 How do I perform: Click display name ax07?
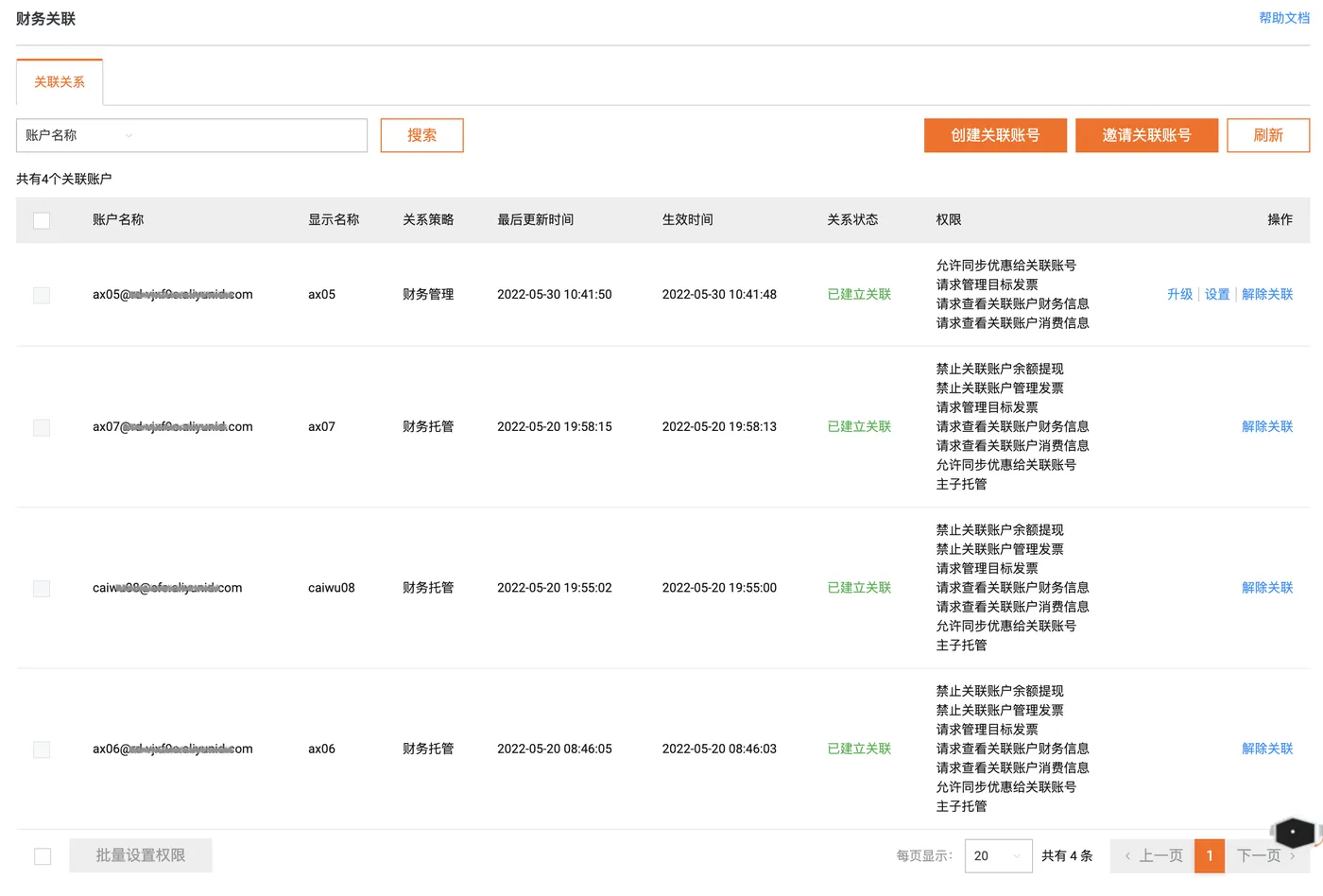tap(321, 426)
